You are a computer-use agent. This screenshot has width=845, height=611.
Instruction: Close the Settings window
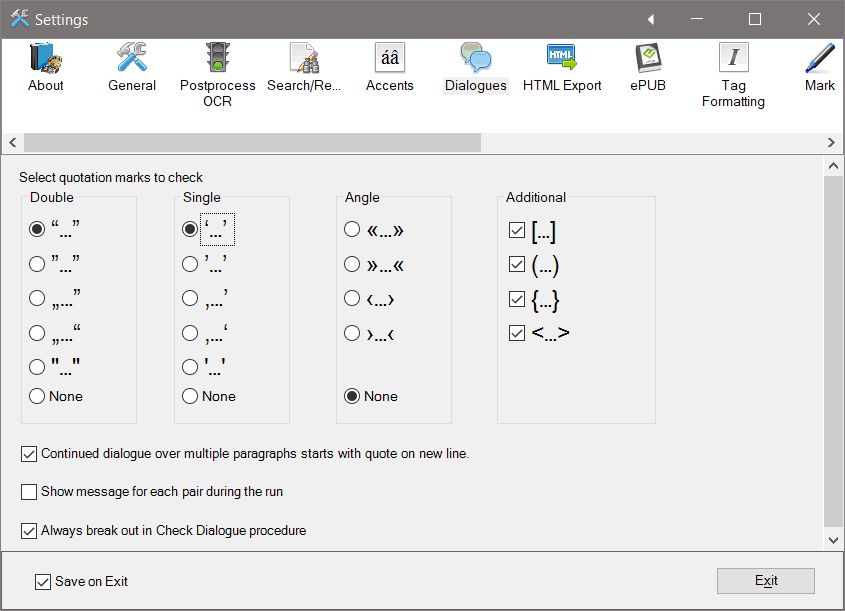click(814, 19)
